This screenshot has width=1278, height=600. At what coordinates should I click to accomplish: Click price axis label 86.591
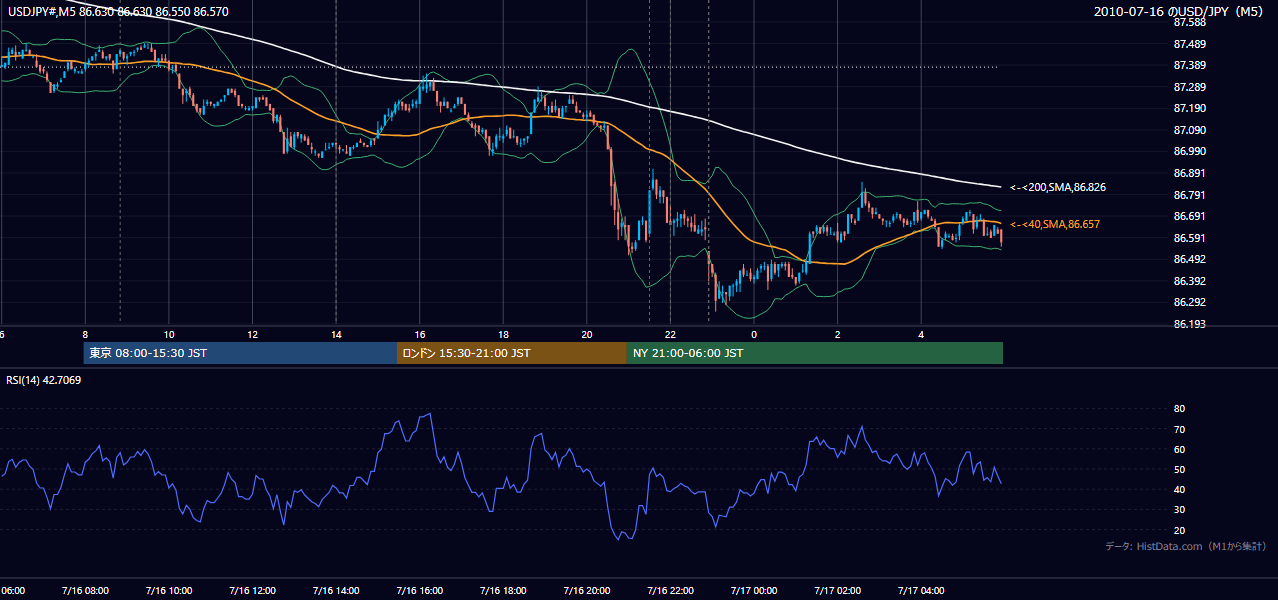coord(1190,238)
